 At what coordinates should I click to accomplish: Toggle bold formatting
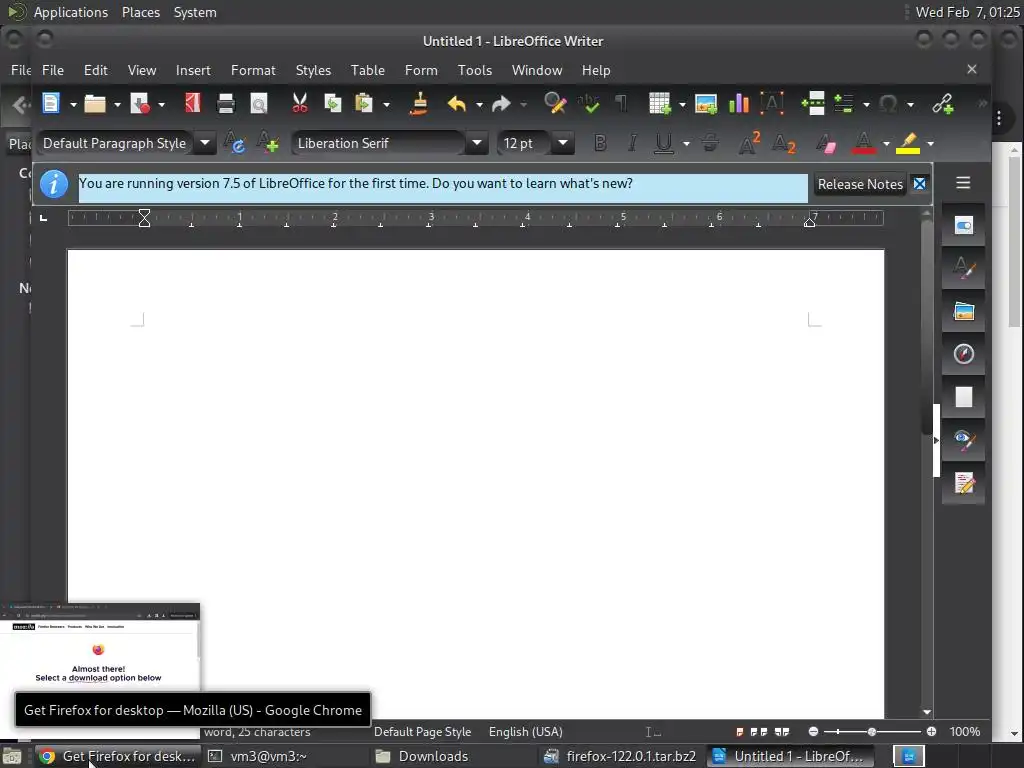coord(600,143)
